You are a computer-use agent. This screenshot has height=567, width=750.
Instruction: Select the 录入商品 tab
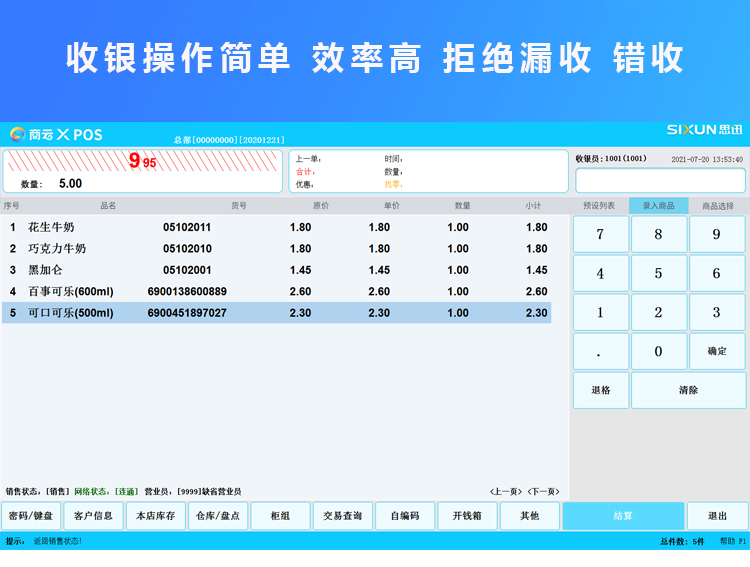pos(658,206)
